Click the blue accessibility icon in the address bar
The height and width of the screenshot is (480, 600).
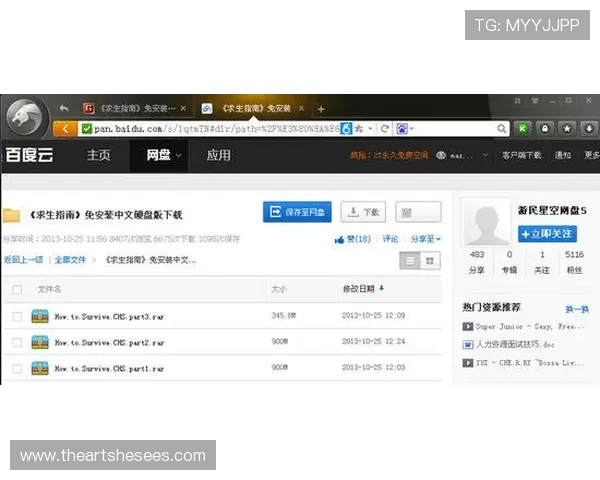(346, 129)
